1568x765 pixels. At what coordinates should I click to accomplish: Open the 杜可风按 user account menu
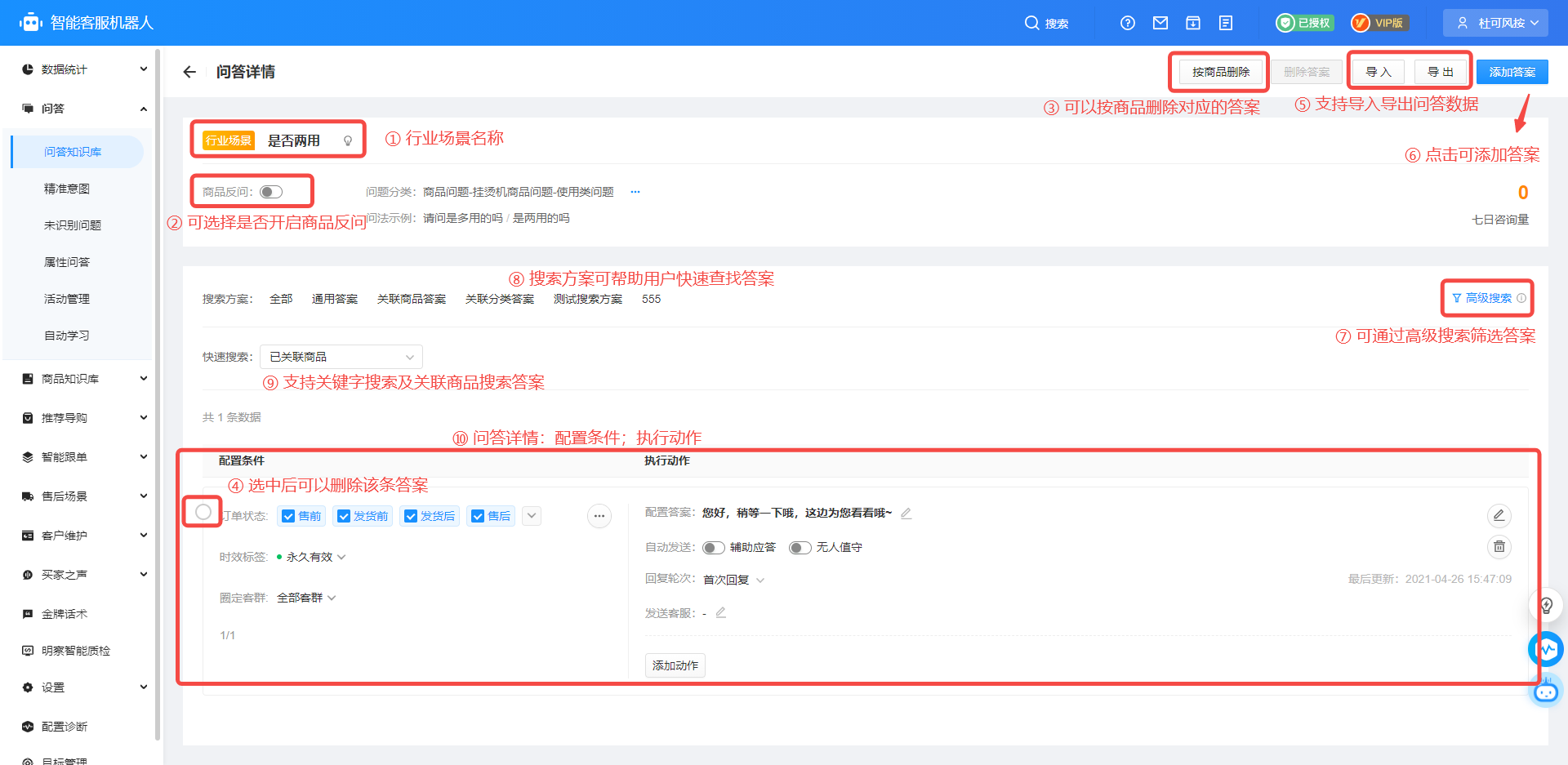pos(1494,23)
